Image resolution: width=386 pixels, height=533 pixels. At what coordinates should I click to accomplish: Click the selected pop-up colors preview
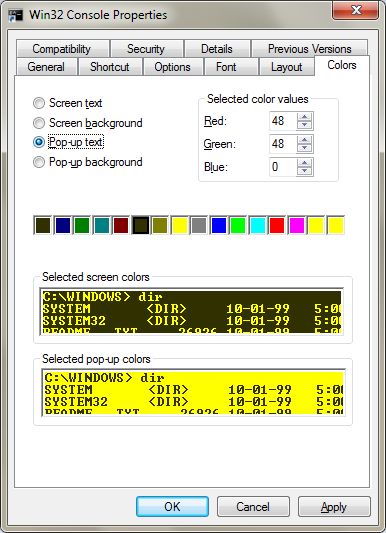tap(193, 392)
